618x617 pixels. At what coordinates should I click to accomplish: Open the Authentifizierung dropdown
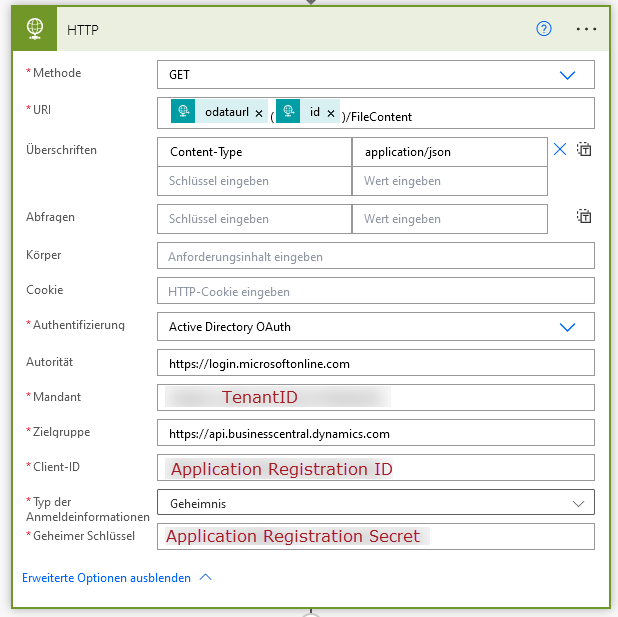pos(376,326)
